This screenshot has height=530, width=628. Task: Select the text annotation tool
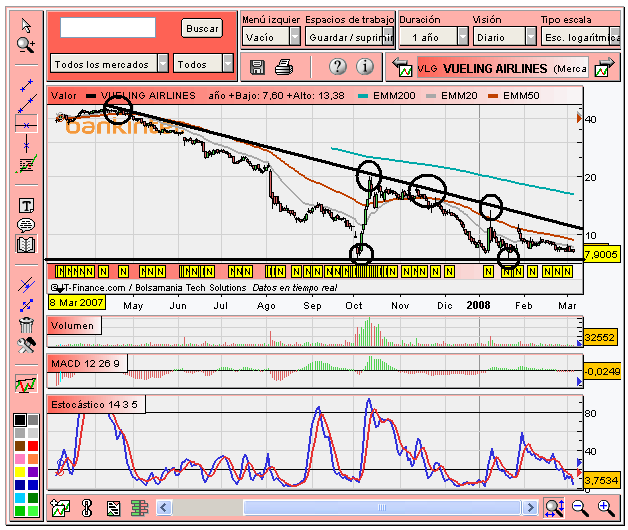click(x=26, y=206)
